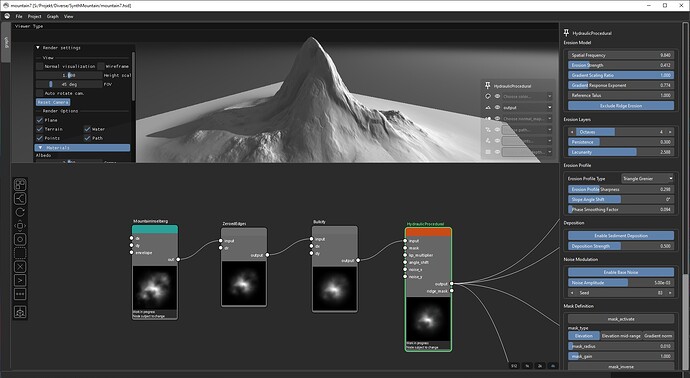Click the points icon in viewport overlay
690x378 pixels.
(488, 140)
